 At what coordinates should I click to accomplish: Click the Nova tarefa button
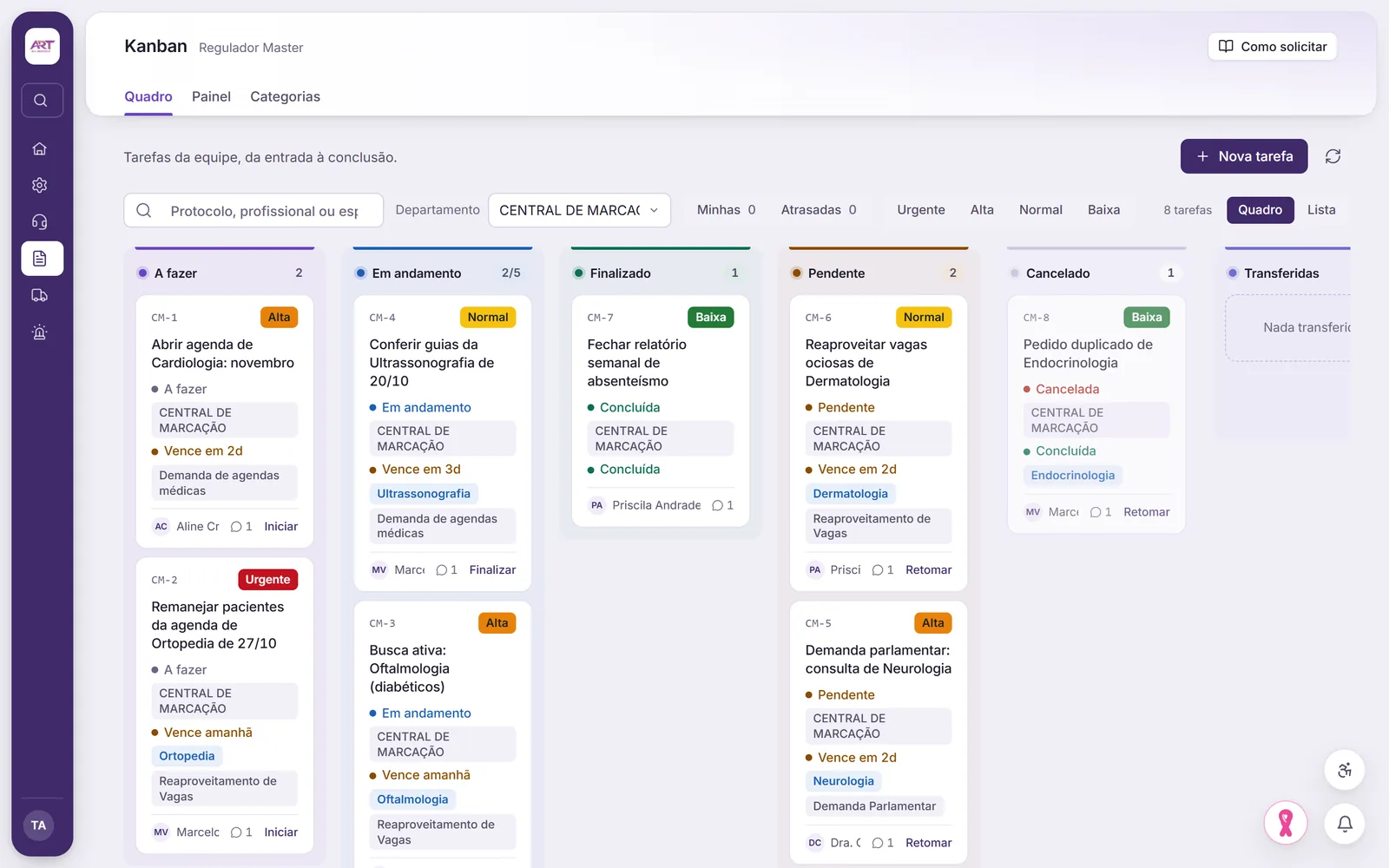pyautogui.click(x=1244, y=156)
